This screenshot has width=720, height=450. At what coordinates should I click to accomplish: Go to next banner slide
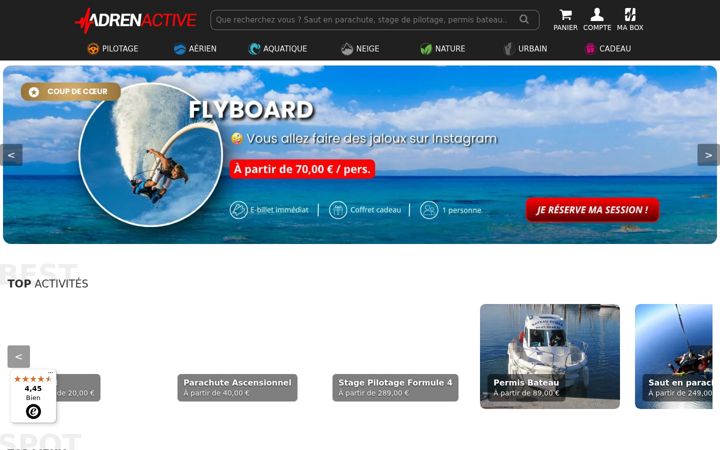click(x=709, y=155)
